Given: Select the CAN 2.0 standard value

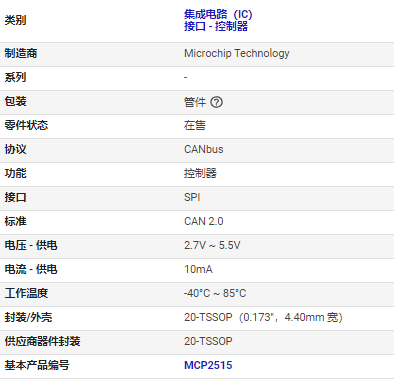Looking at the screenshot, I should [204, 221].
